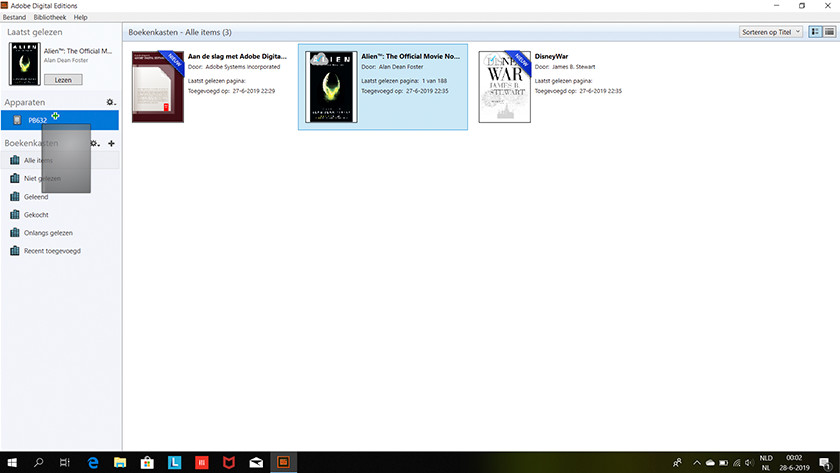840x473 pixels.
Task: Open the Bibliotheek menu
Action: click(x=50, y=17)
